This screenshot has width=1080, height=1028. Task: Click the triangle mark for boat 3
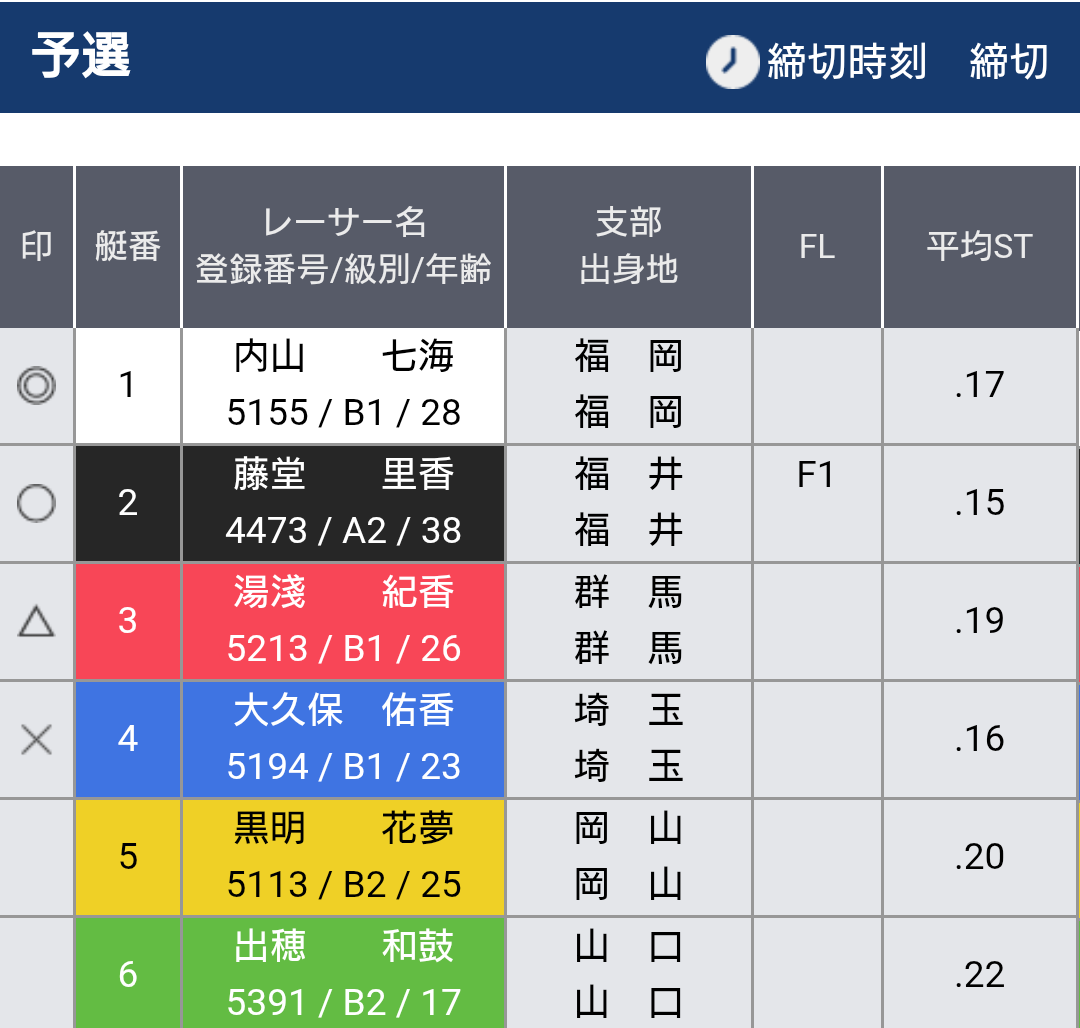(x=37, y=620)
